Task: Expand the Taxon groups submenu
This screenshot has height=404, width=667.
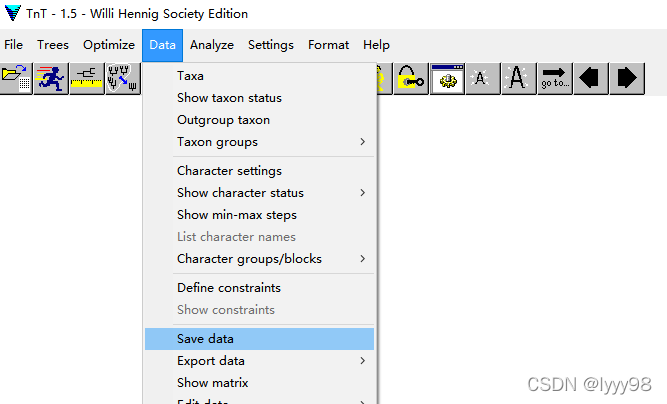Action: pos(259,142)
